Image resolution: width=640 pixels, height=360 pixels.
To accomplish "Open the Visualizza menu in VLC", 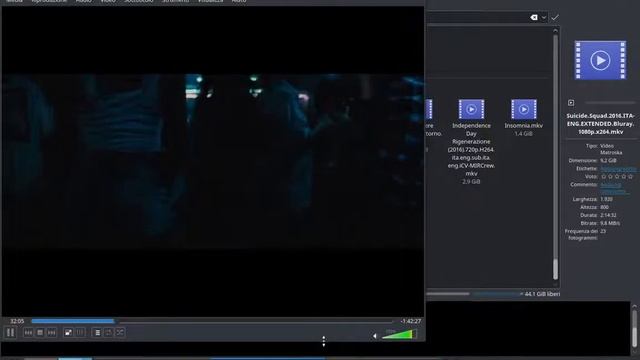I will [211, 1].
